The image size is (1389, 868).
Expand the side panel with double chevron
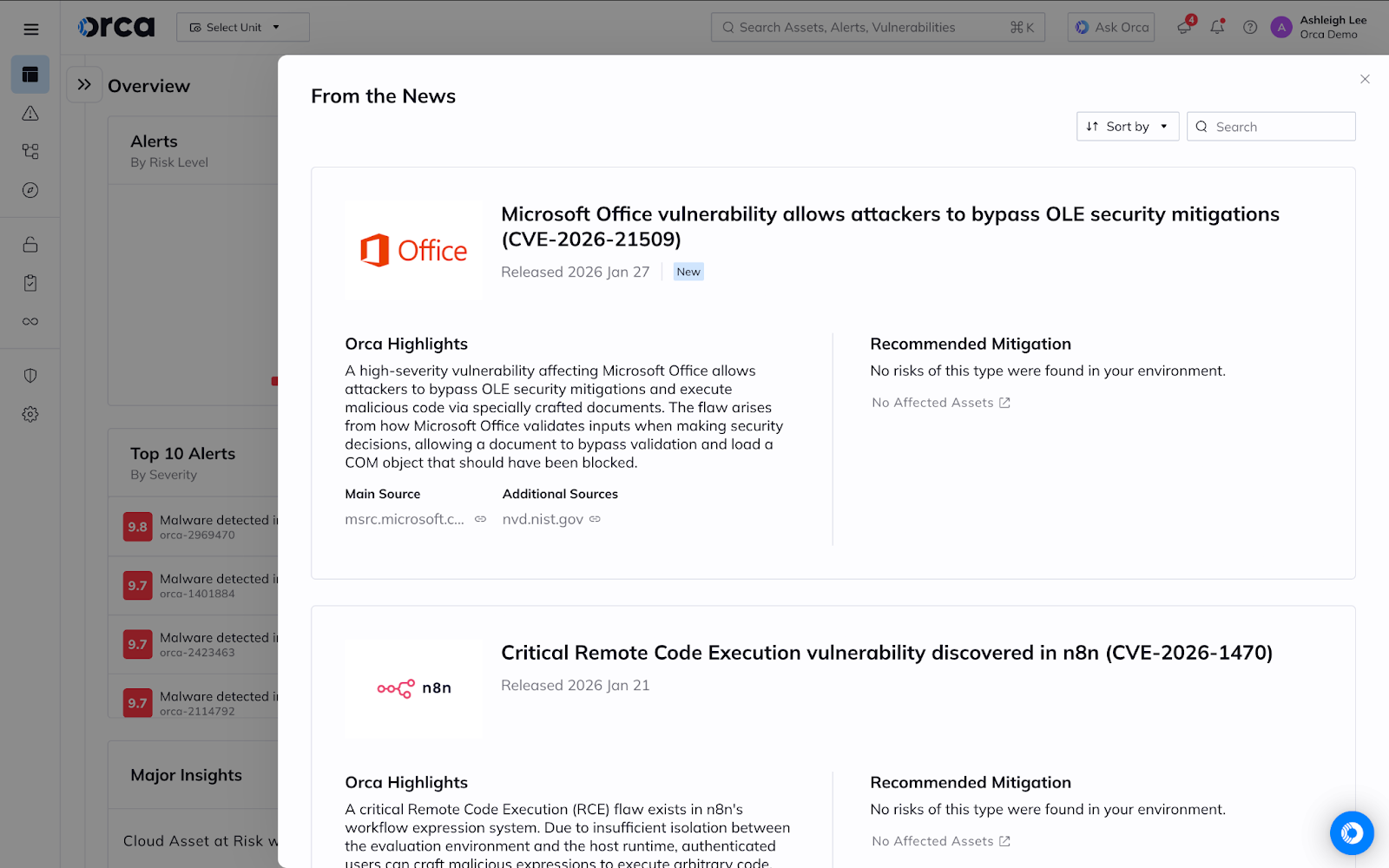coord(84,84)
